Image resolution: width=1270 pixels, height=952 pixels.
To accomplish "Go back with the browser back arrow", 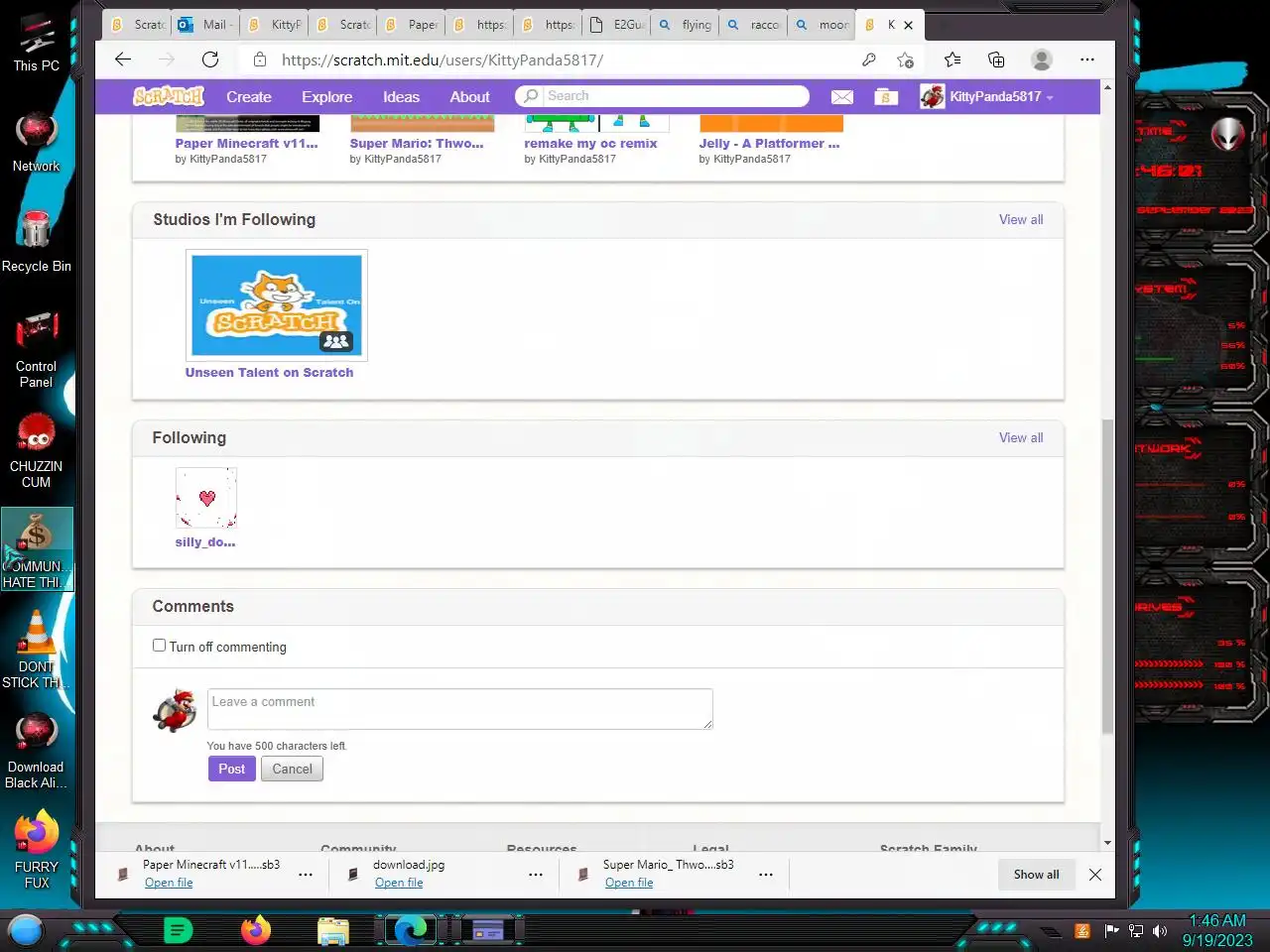I will point(123,59).
